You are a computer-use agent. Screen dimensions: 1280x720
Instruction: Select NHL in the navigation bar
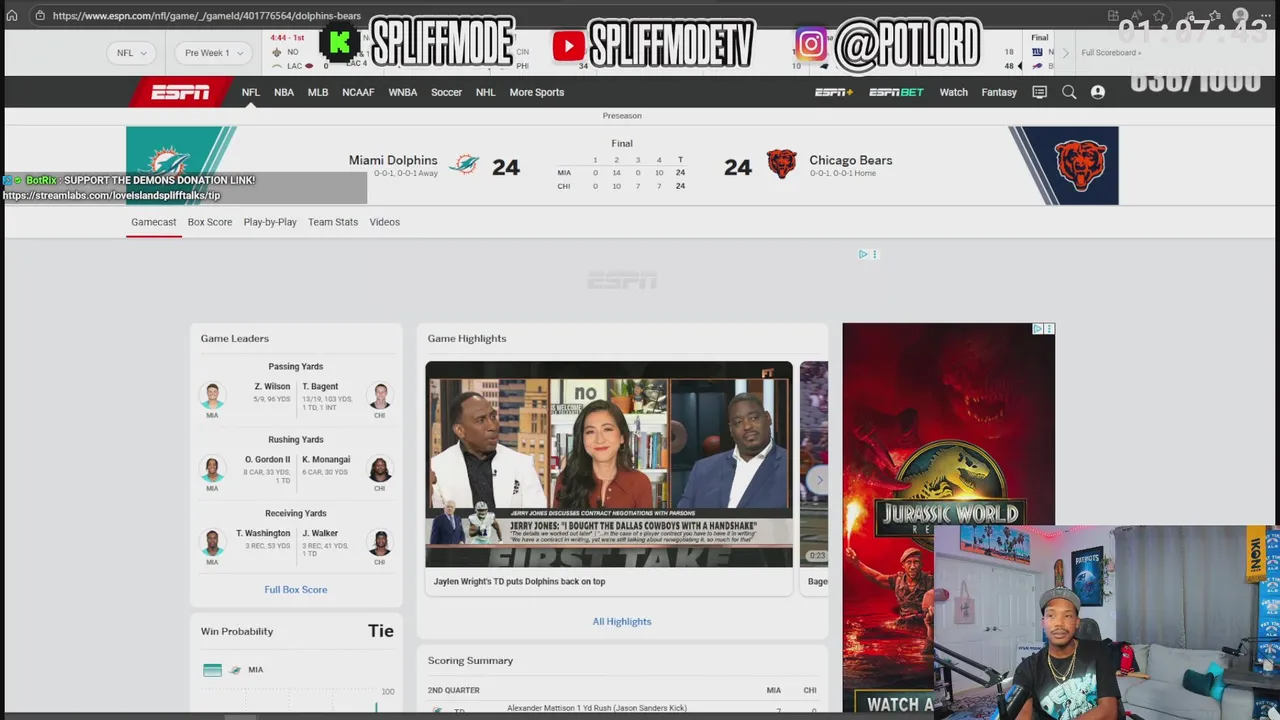[485, 92]
